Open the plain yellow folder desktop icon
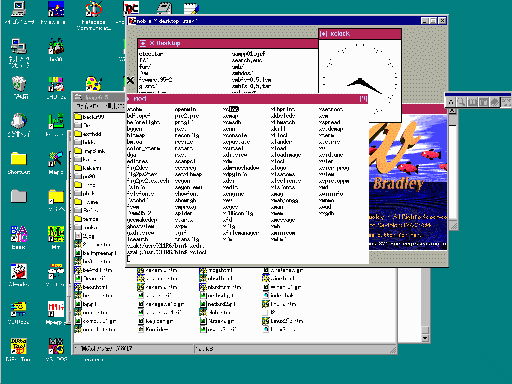 coord(19,159)
